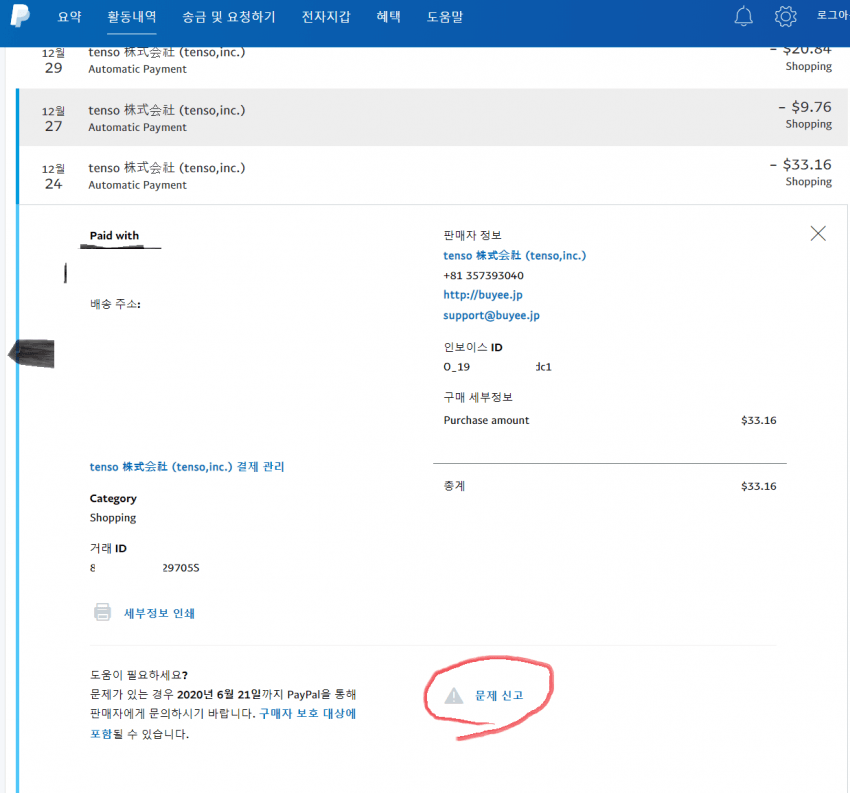Click the warning triangle icon beside 문제 신고
Viewport: 850px width, 793px height.
click(x=454, y=695)
